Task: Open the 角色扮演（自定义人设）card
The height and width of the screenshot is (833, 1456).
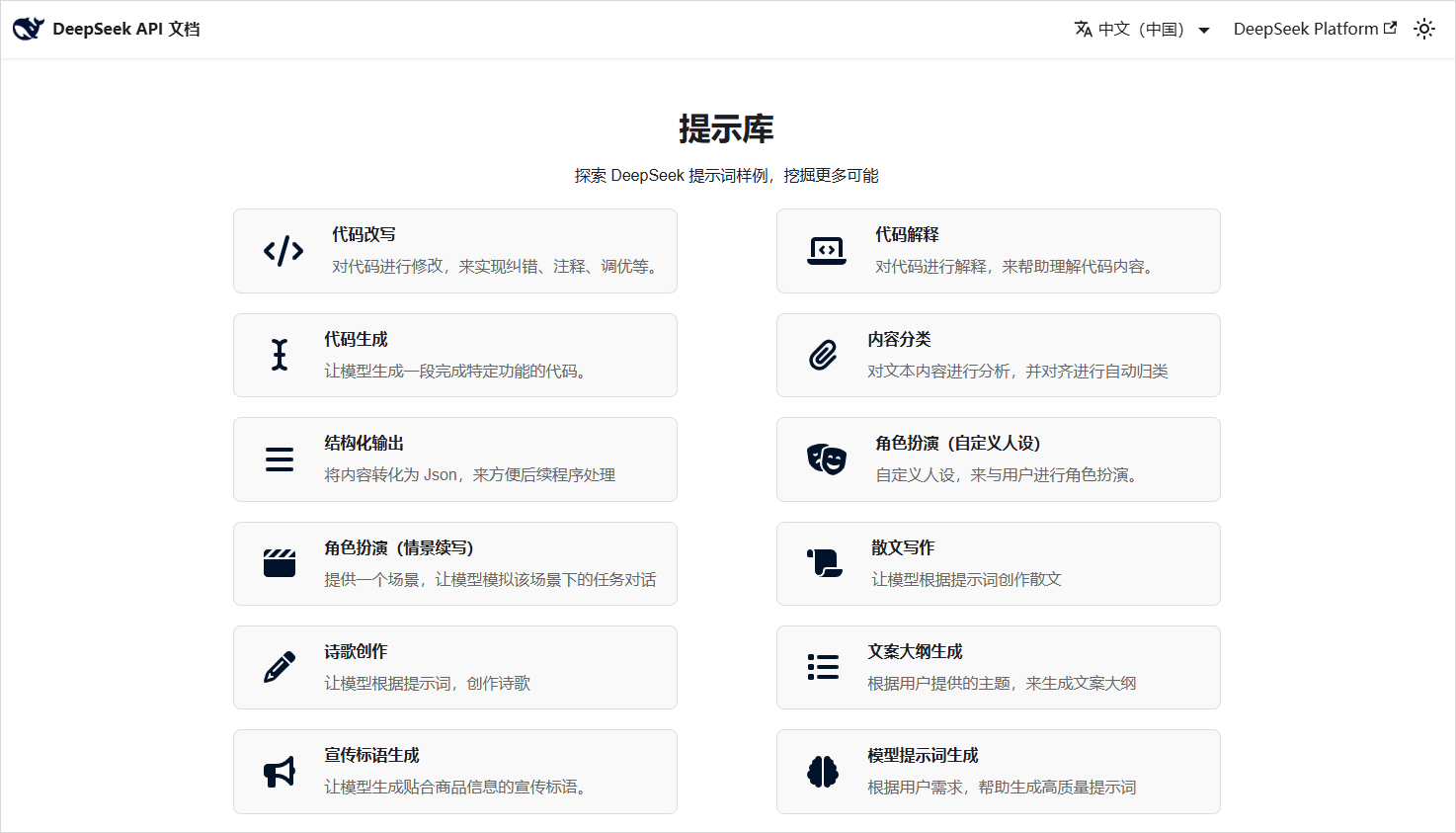Action: point(998,458)
